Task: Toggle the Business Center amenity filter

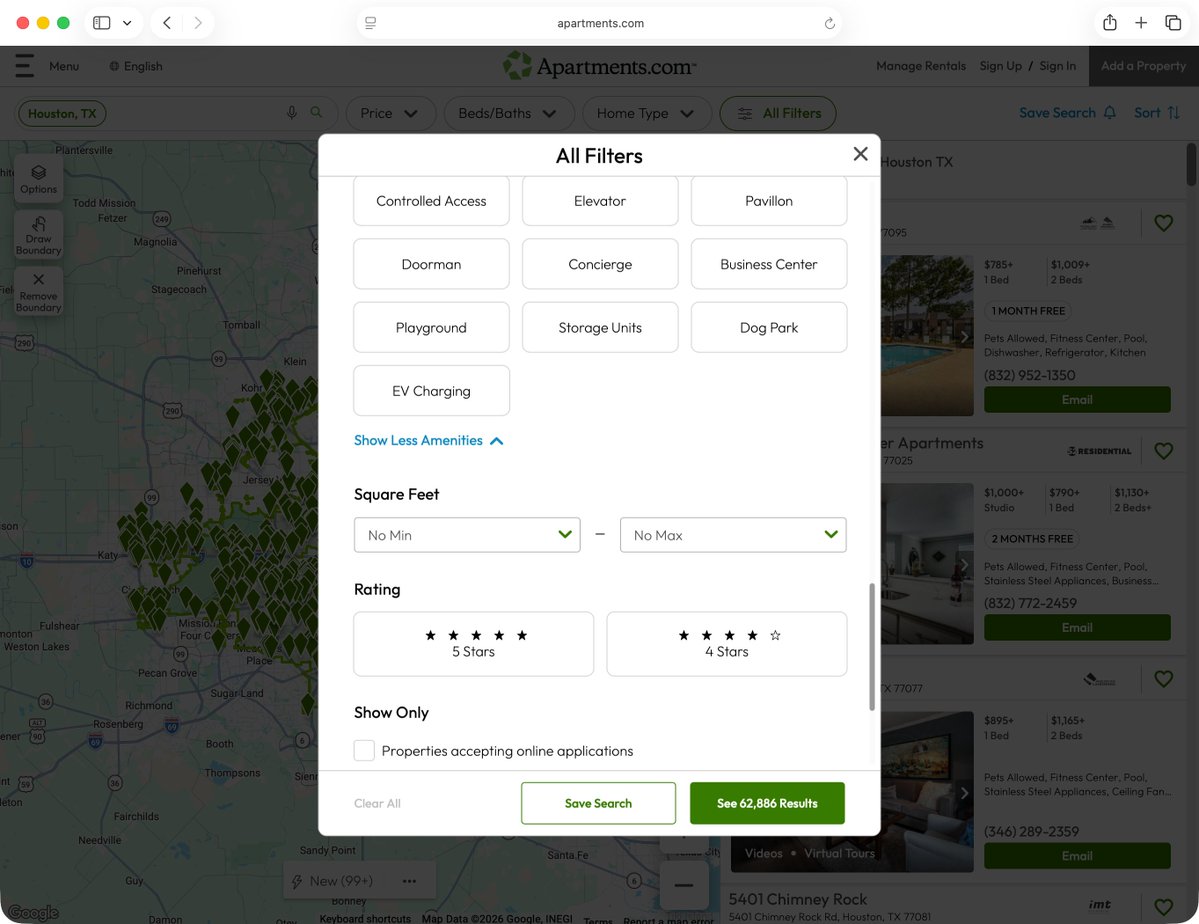Action: click(x=768, y=264)
